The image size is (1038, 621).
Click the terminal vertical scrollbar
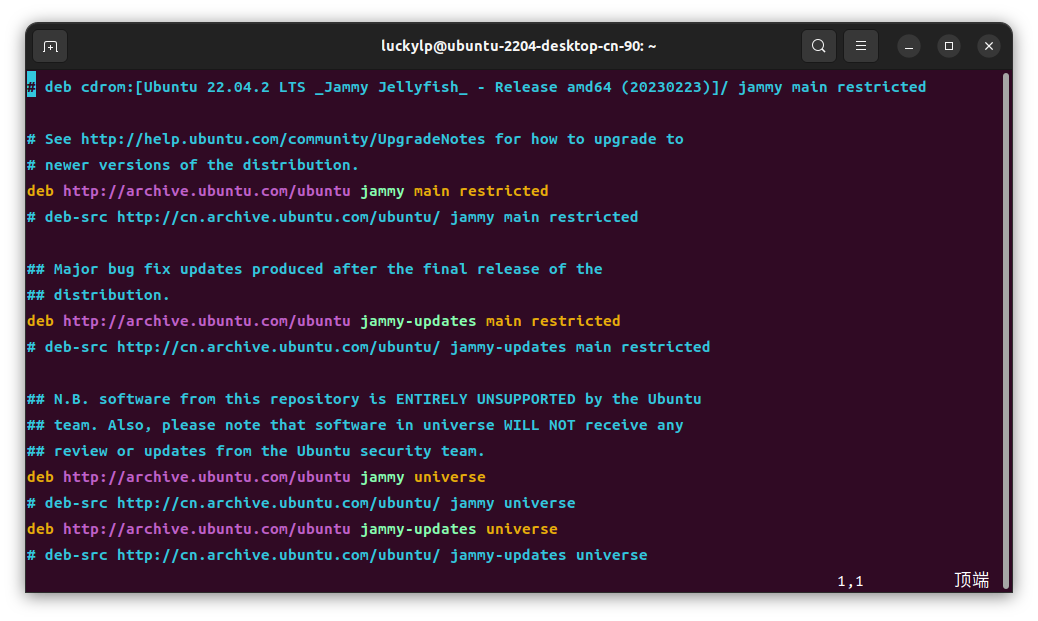(x=1006, y=330)
